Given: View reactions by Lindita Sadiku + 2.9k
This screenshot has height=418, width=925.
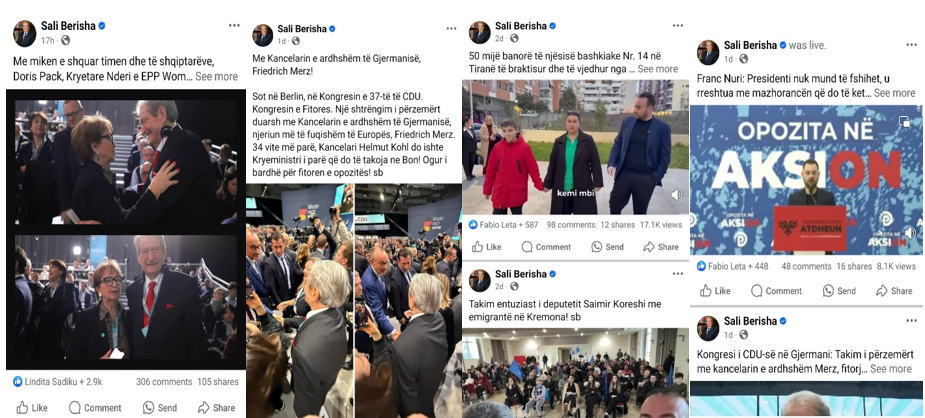Looking at the screenshot, I should pos(58,381).
